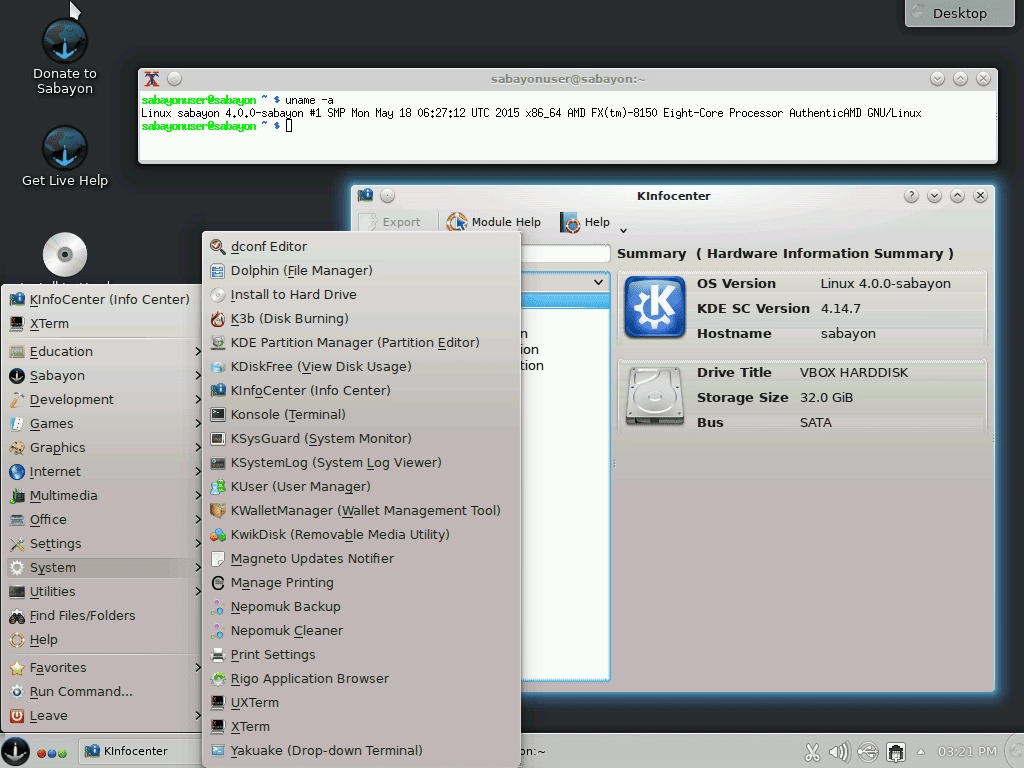This screenshot has width=1024, height=768.
Task: Open Find Files/Folders from main menu
Action: click(104, 616)
